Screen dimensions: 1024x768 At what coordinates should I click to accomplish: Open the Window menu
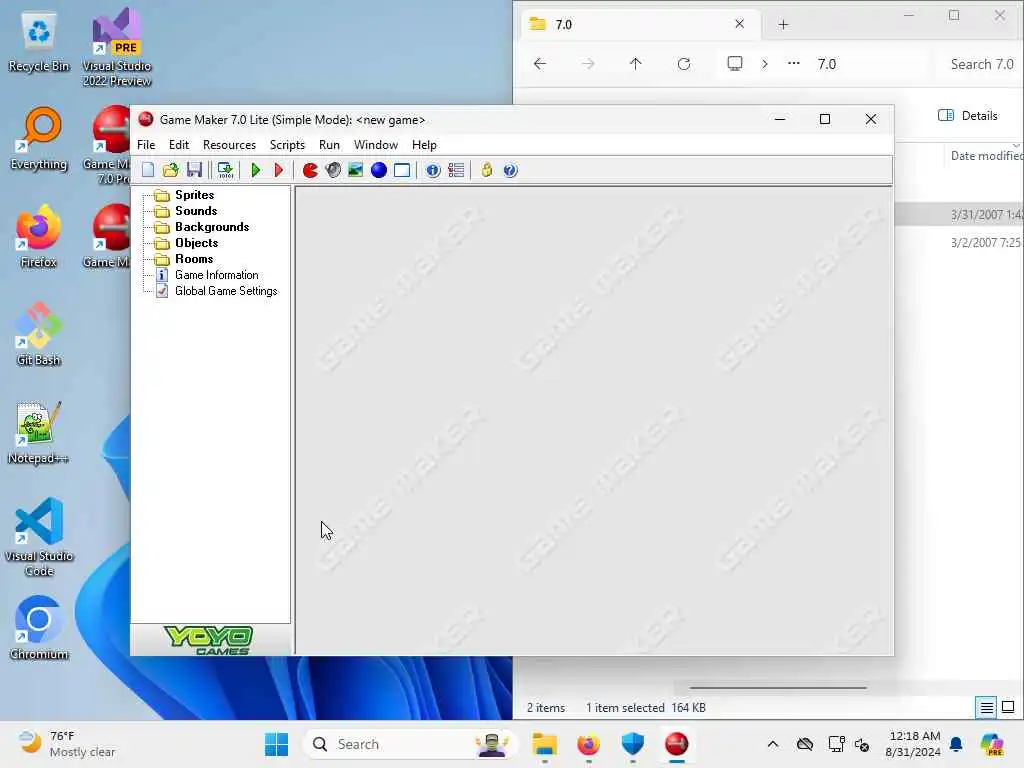click(376, 145)
